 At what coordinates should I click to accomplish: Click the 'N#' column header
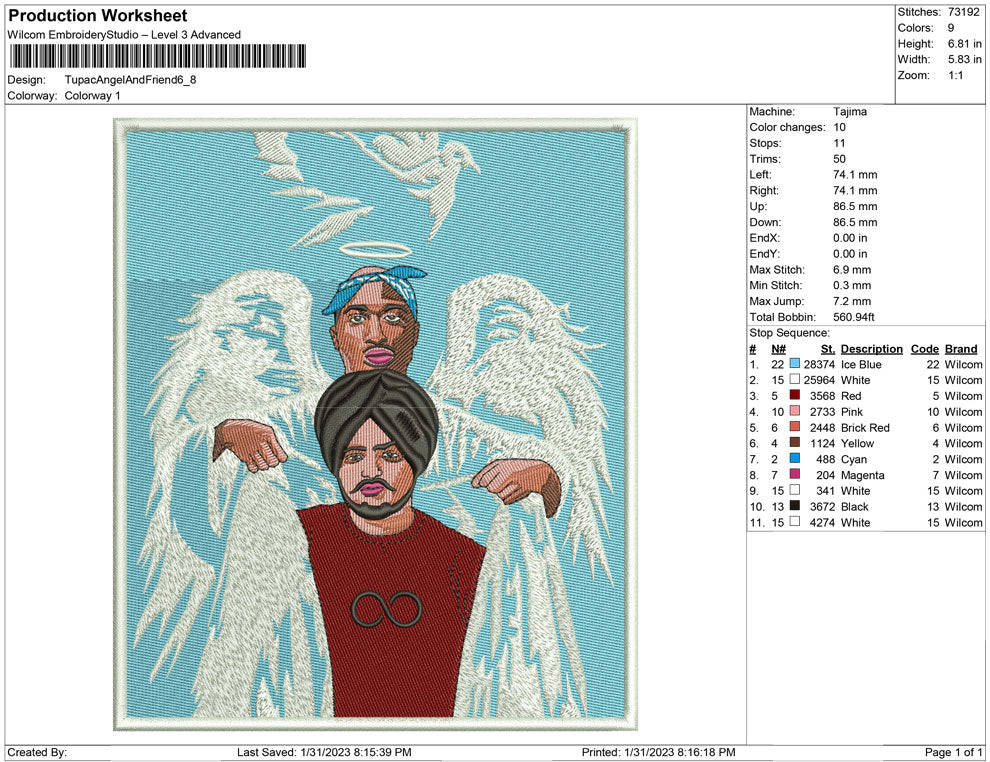click(778, 348)
